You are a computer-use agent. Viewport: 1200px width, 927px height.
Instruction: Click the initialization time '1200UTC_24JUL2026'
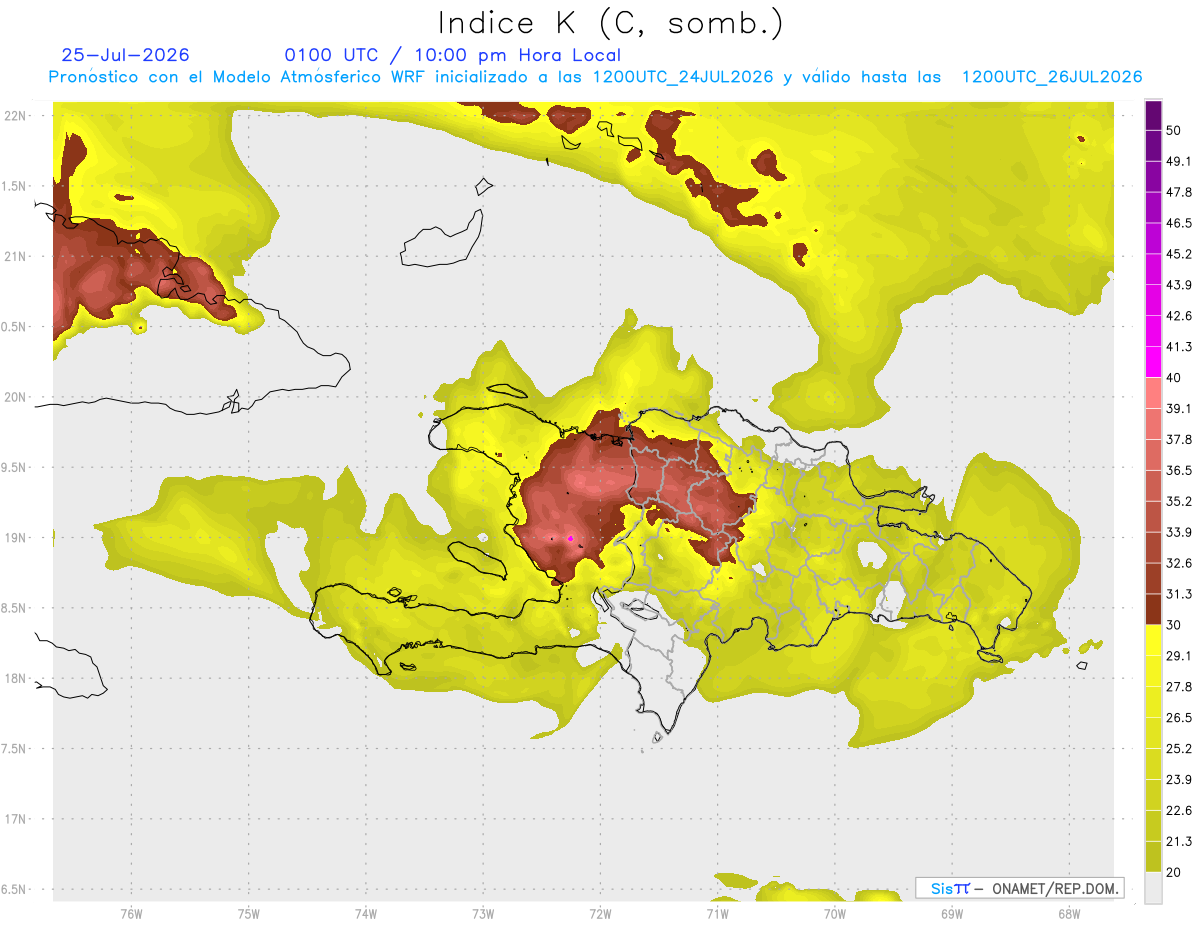pos(683,77)
